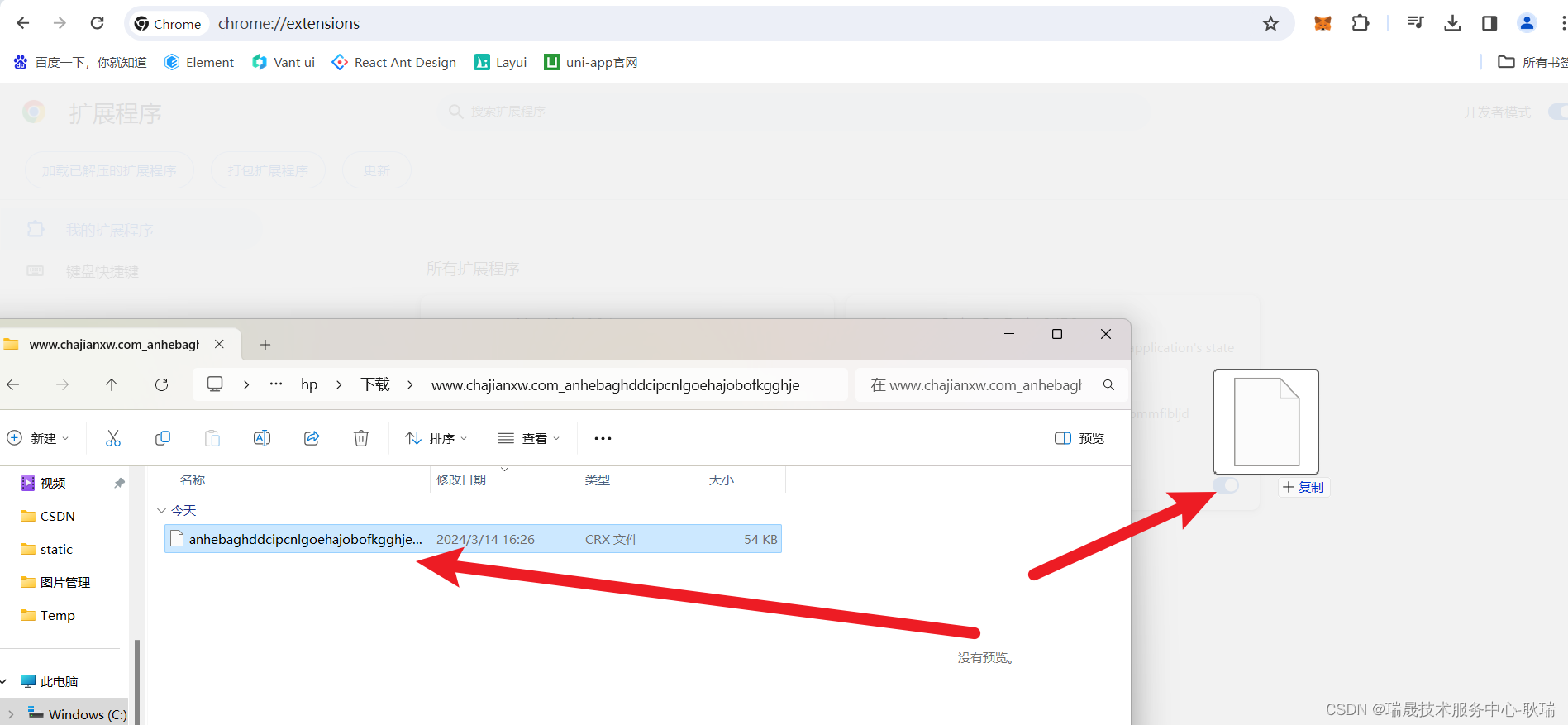Collapse the 今天 group
Screen dimensions: 1568x725
pos(161,510)
